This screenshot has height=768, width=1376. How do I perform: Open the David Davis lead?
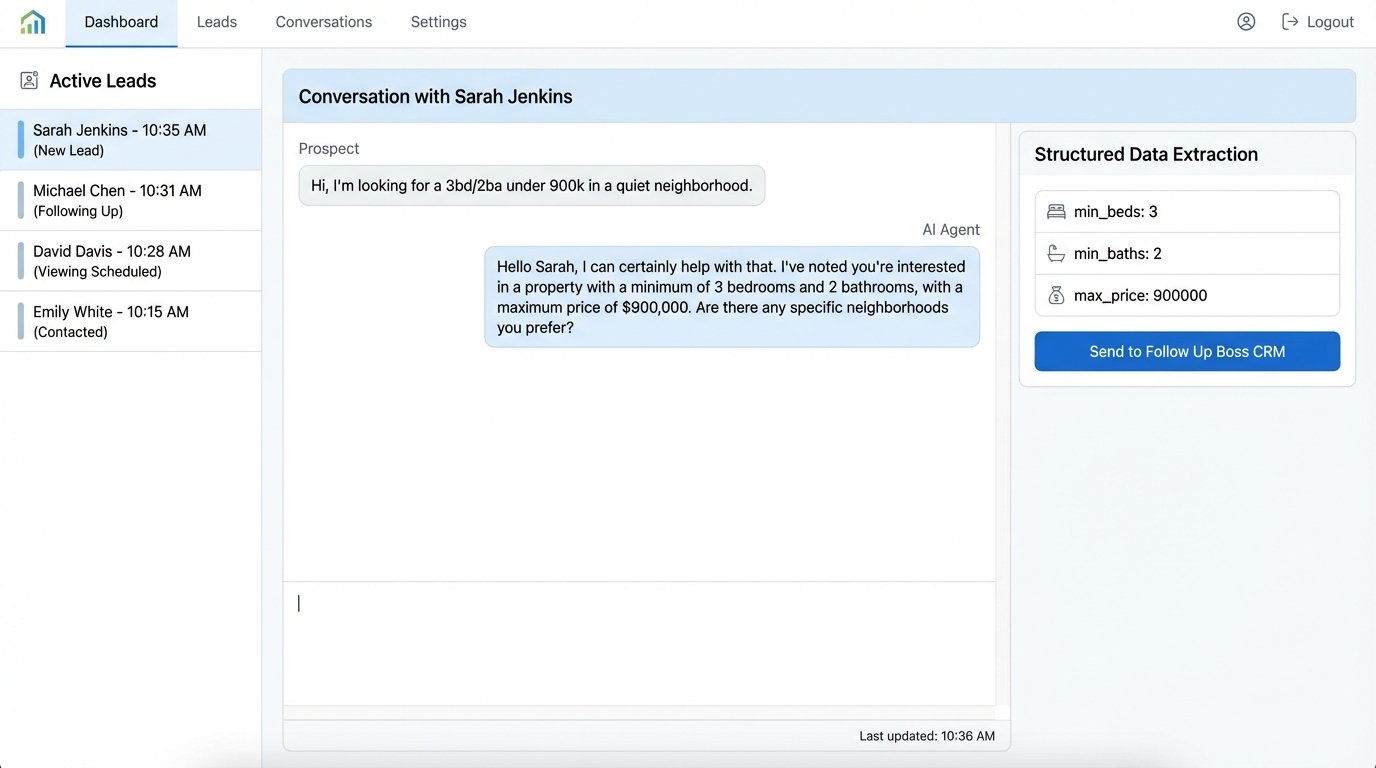click(130, 261)
